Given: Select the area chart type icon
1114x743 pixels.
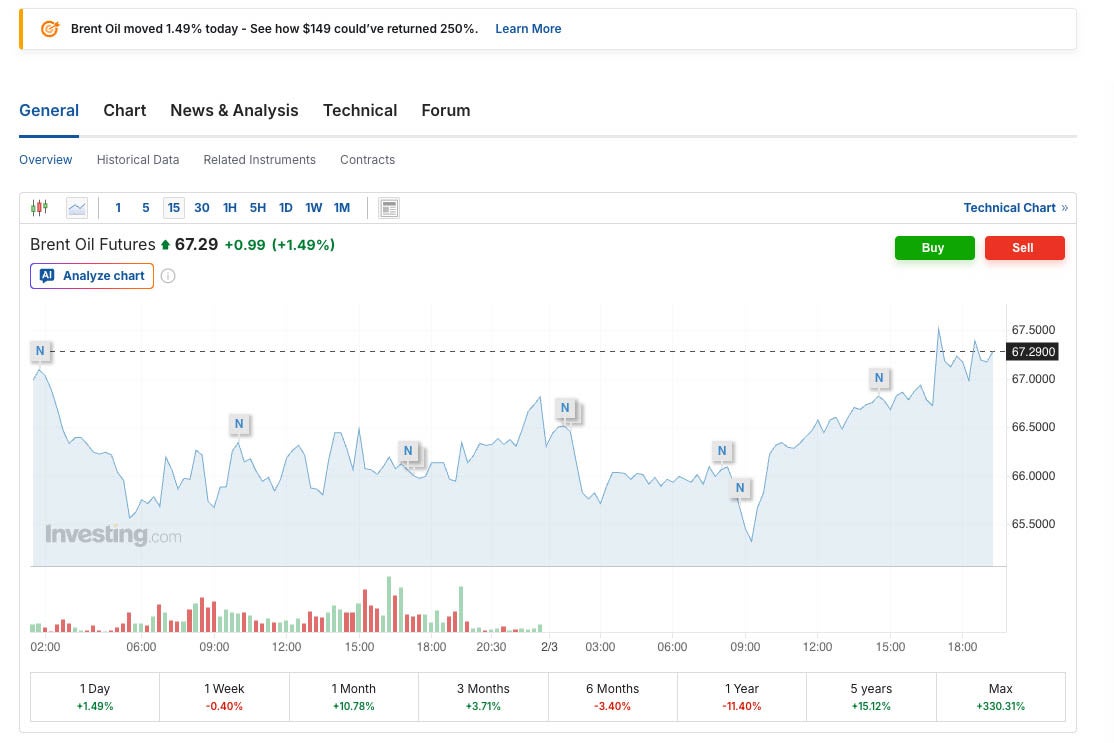Looking at the screenshot, I should [x=77, y=208].
